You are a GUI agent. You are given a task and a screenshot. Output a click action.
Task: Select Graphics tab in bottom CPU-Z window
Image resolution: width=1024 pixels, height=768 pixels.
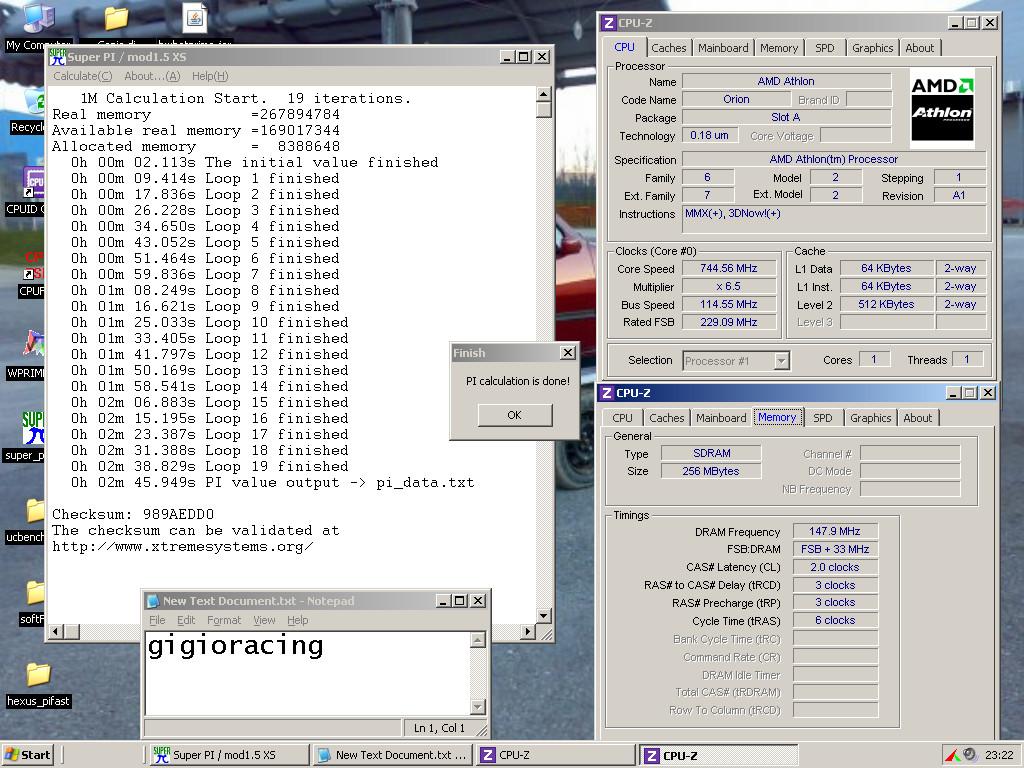(x=871, y=418)
